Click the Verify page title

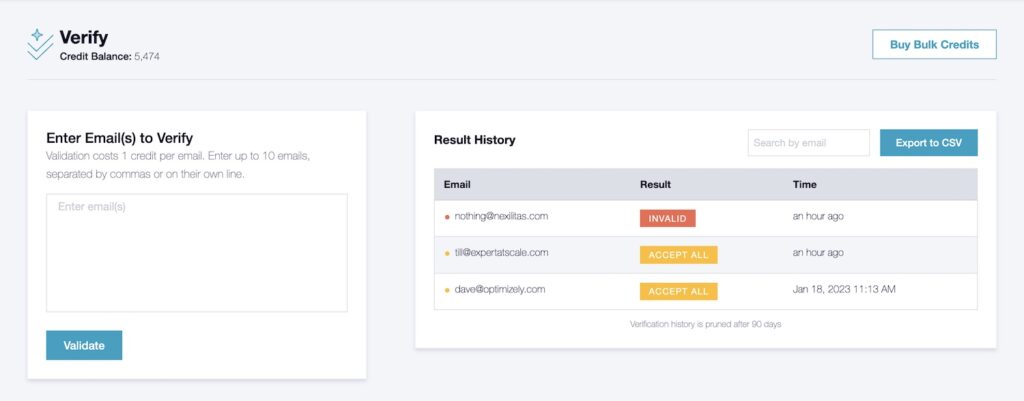84,38
